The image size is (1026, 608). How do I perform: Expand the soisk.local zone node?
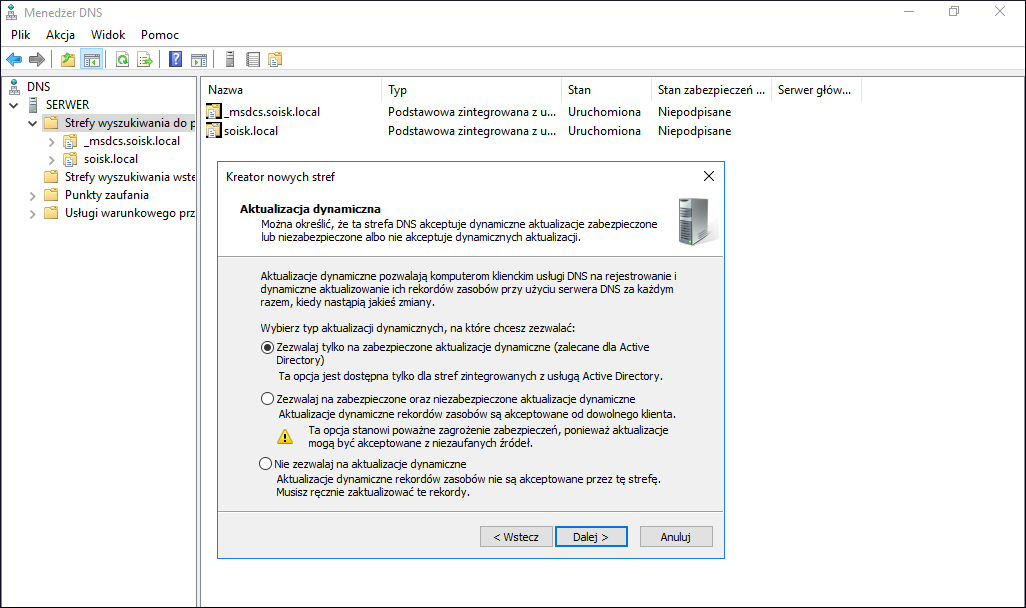click(52, 159)
